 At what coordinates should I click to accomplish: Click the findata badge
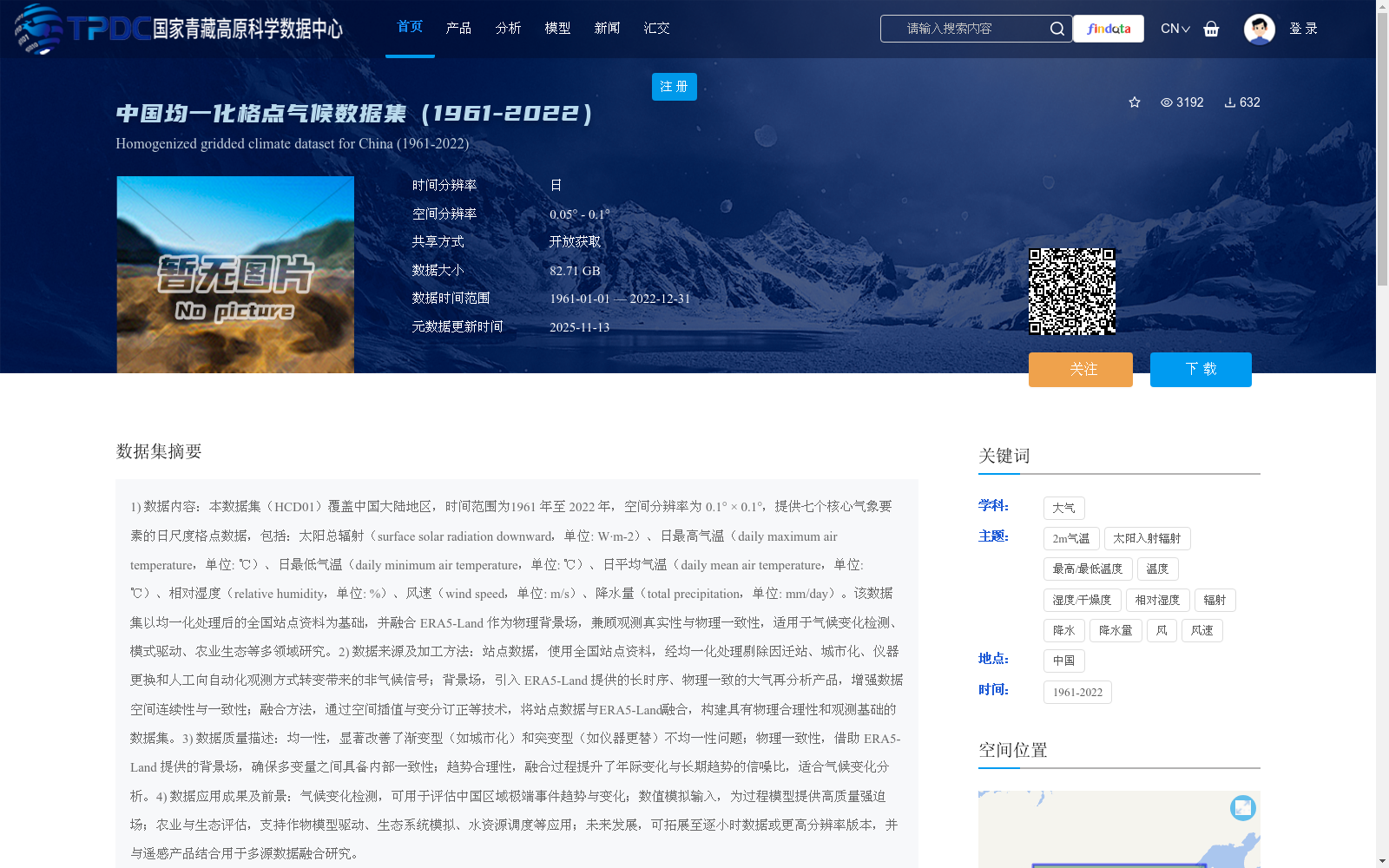point(1108,29)
